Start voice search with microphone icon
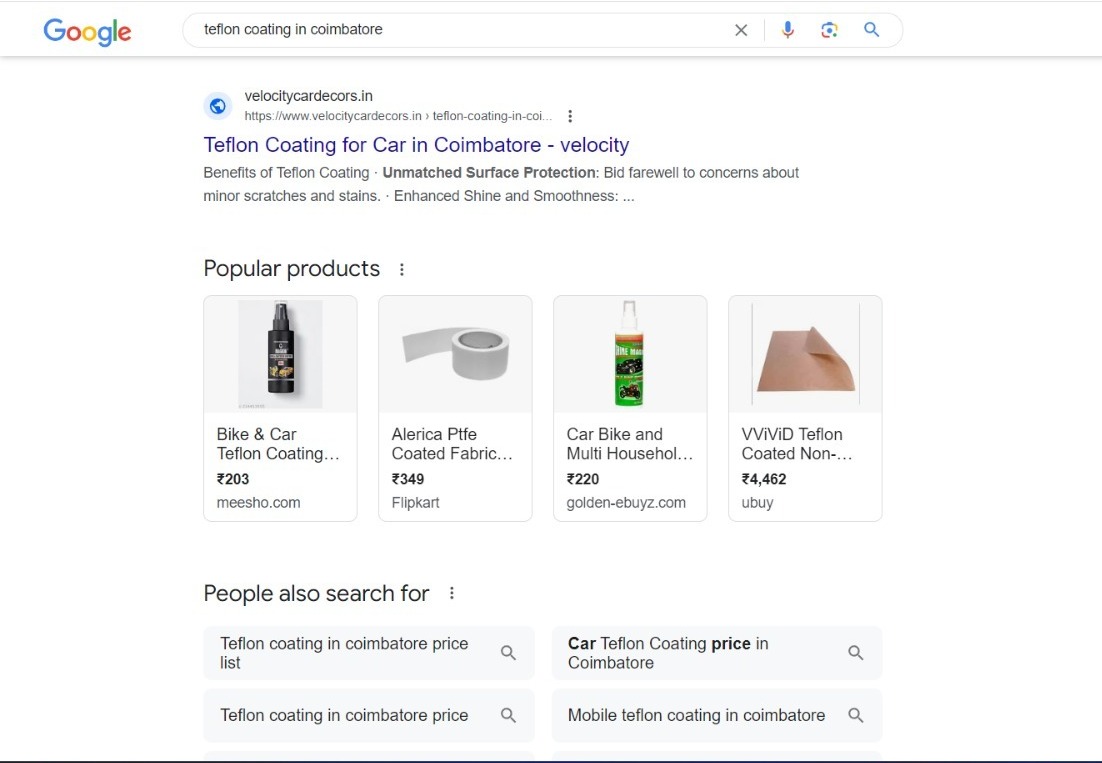 pos(788,30)
